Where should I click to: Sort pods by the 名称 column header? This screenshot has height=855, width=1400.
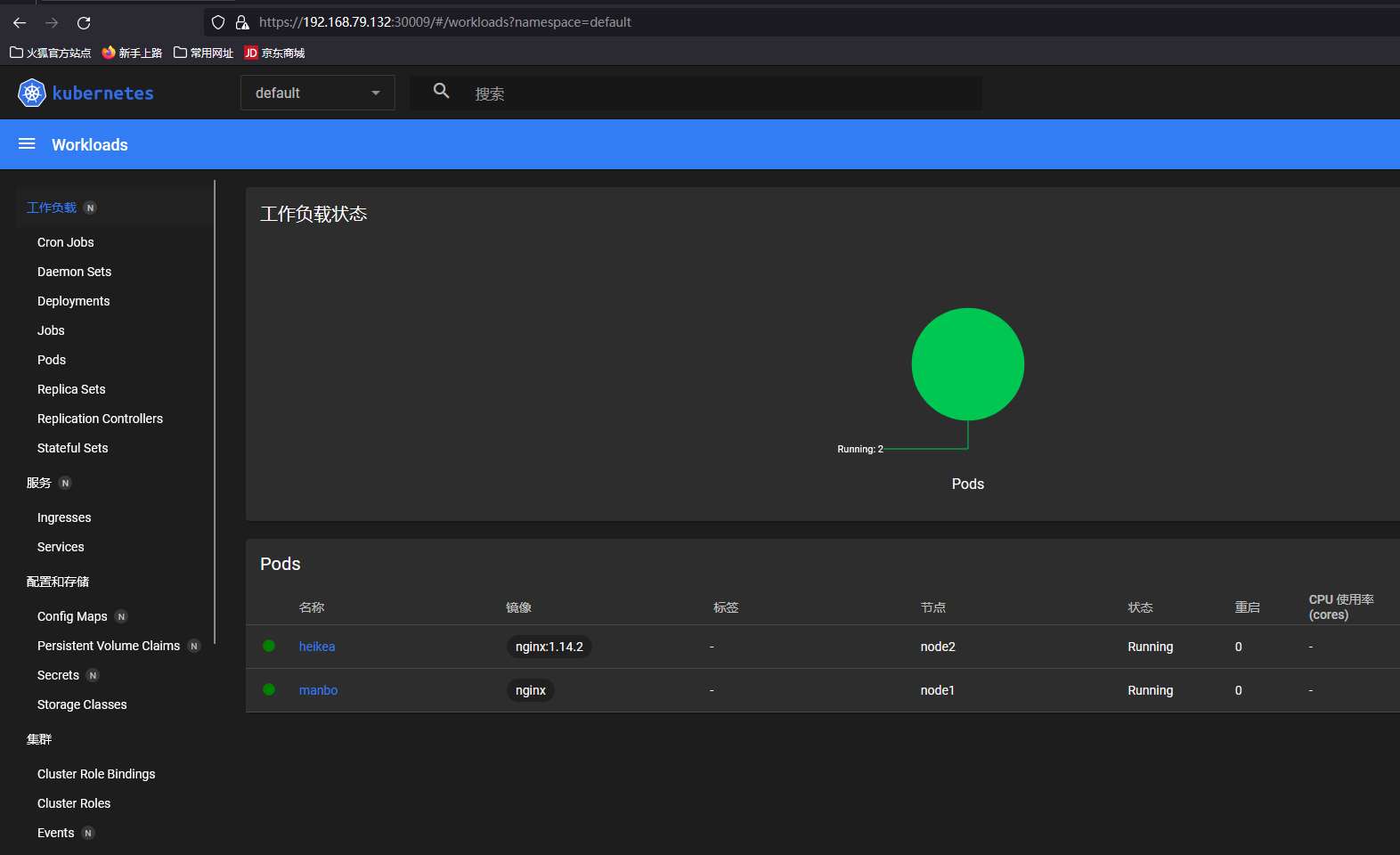click(312, 607)
